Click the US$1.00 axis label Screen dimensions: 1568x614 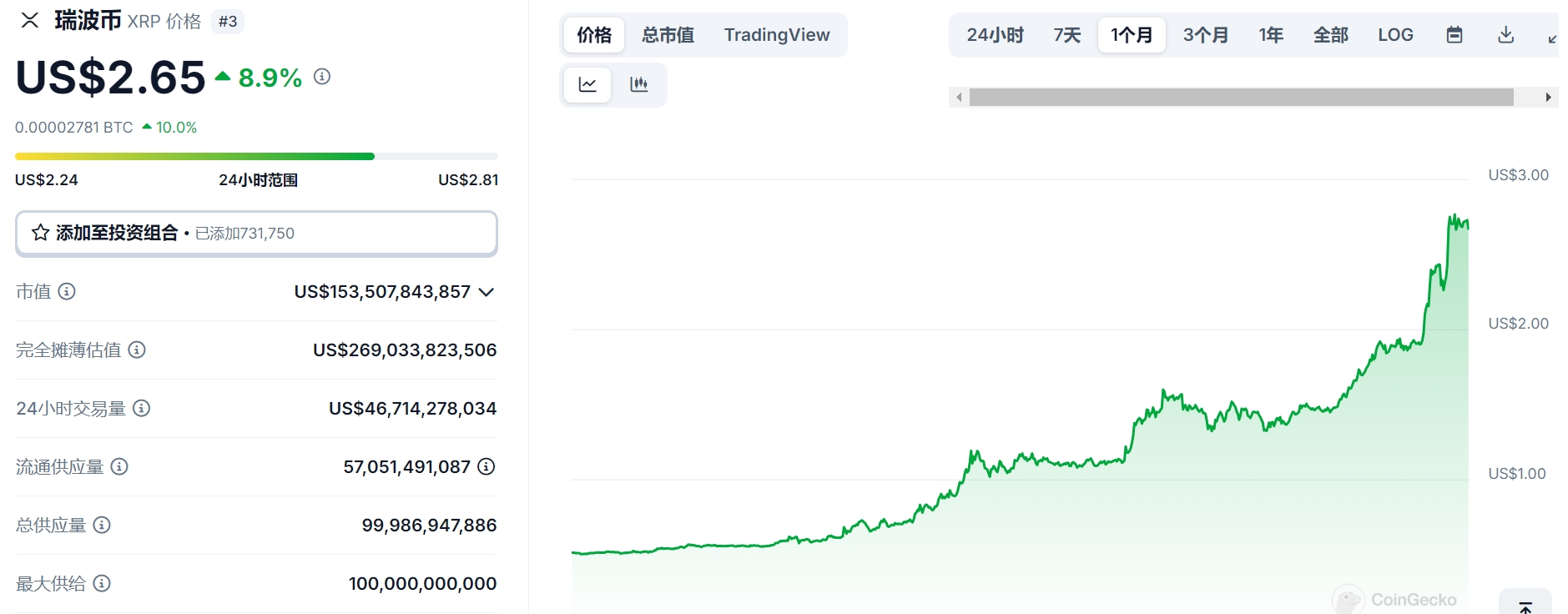(1517, 474)
